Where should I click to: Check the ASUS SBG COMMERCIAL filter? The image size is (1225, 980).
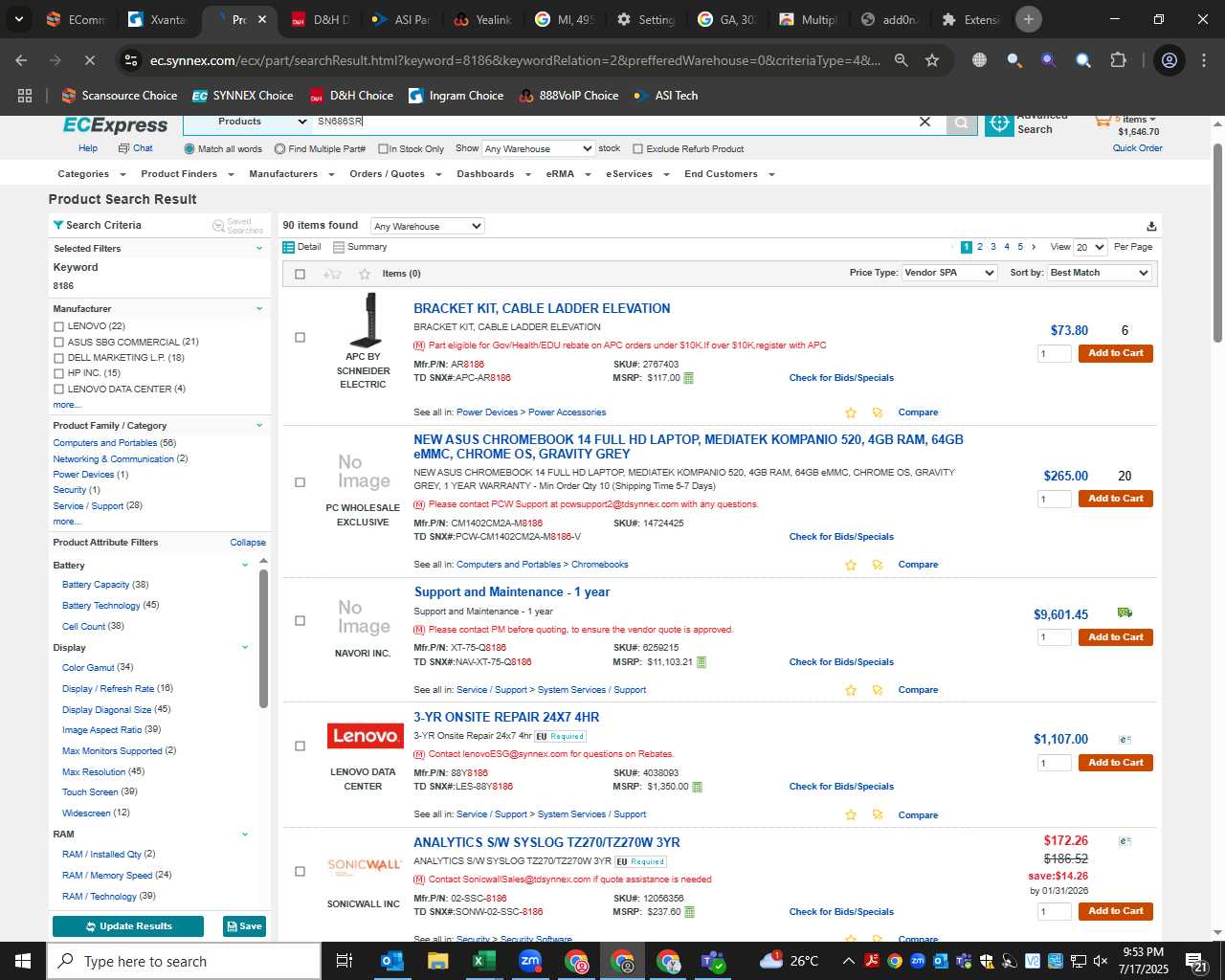[58, 343]
